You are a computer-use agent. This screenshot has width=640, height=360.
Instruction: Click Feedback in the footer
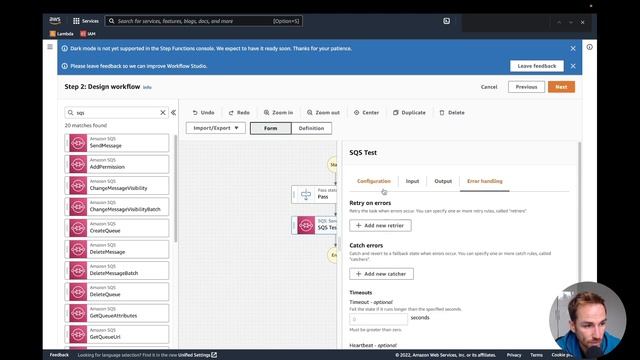click(x=59, y=355)
